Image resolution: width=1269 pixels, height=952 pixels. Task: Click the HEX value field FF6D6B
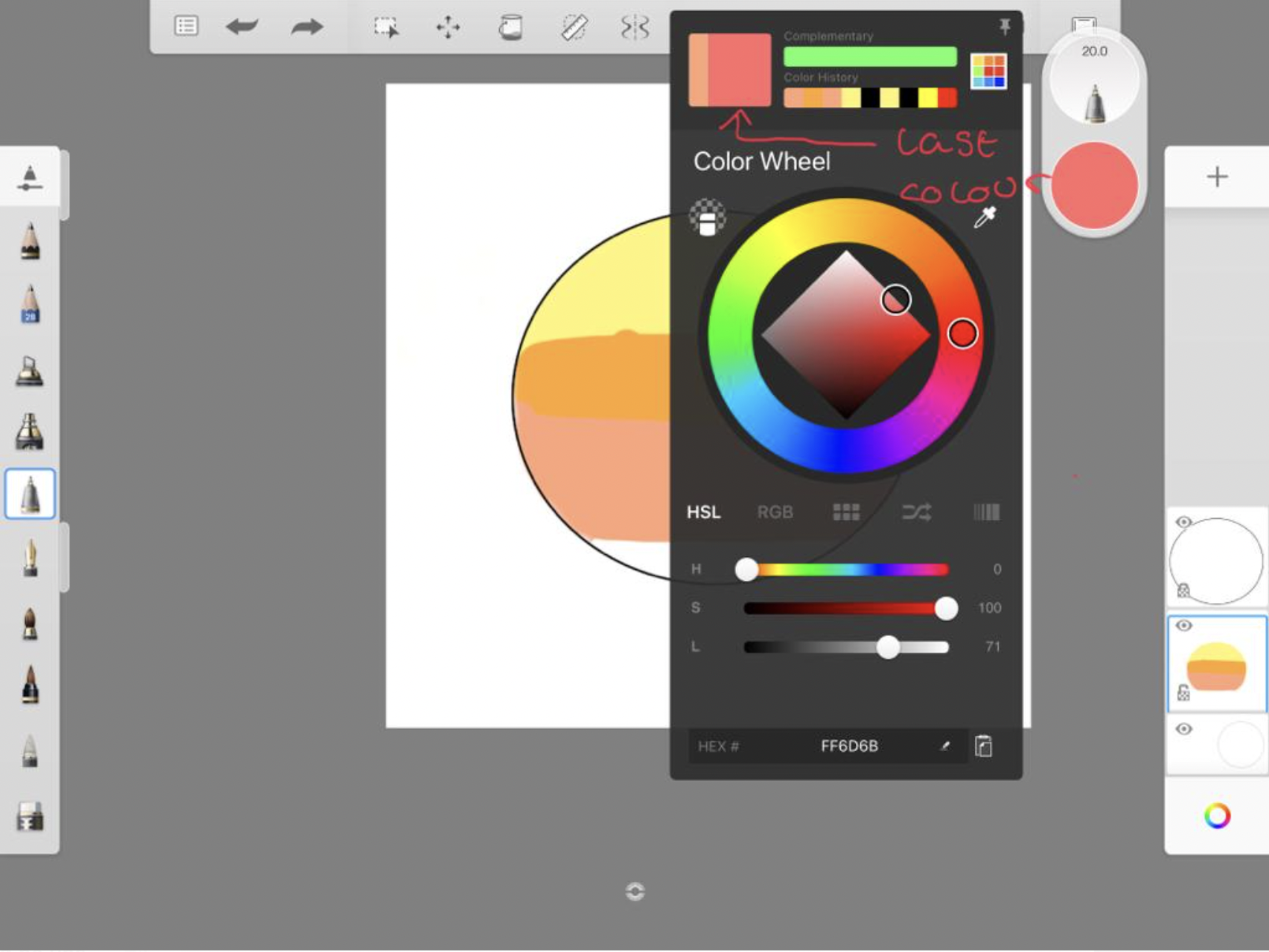pyautogui.click(x=828, y=746)
